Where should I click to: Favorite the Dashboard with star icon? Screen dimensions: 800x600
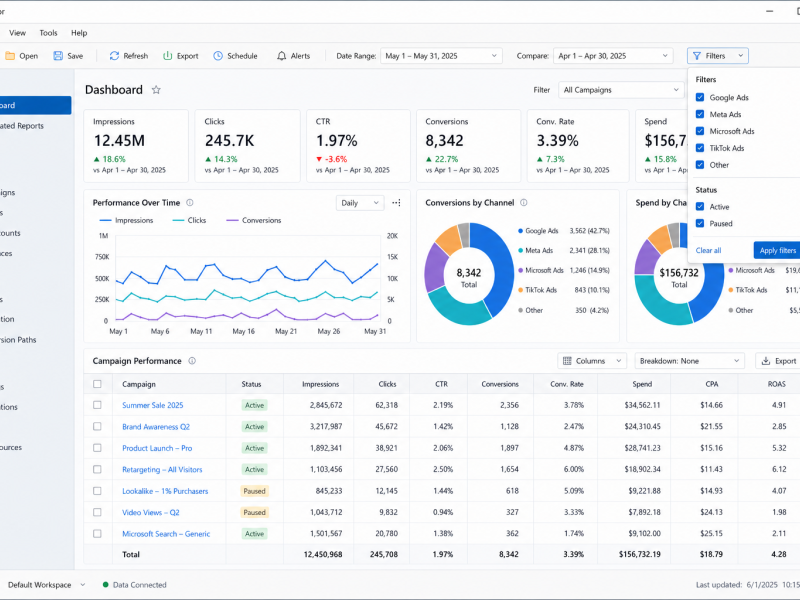[x=156, y=90]
